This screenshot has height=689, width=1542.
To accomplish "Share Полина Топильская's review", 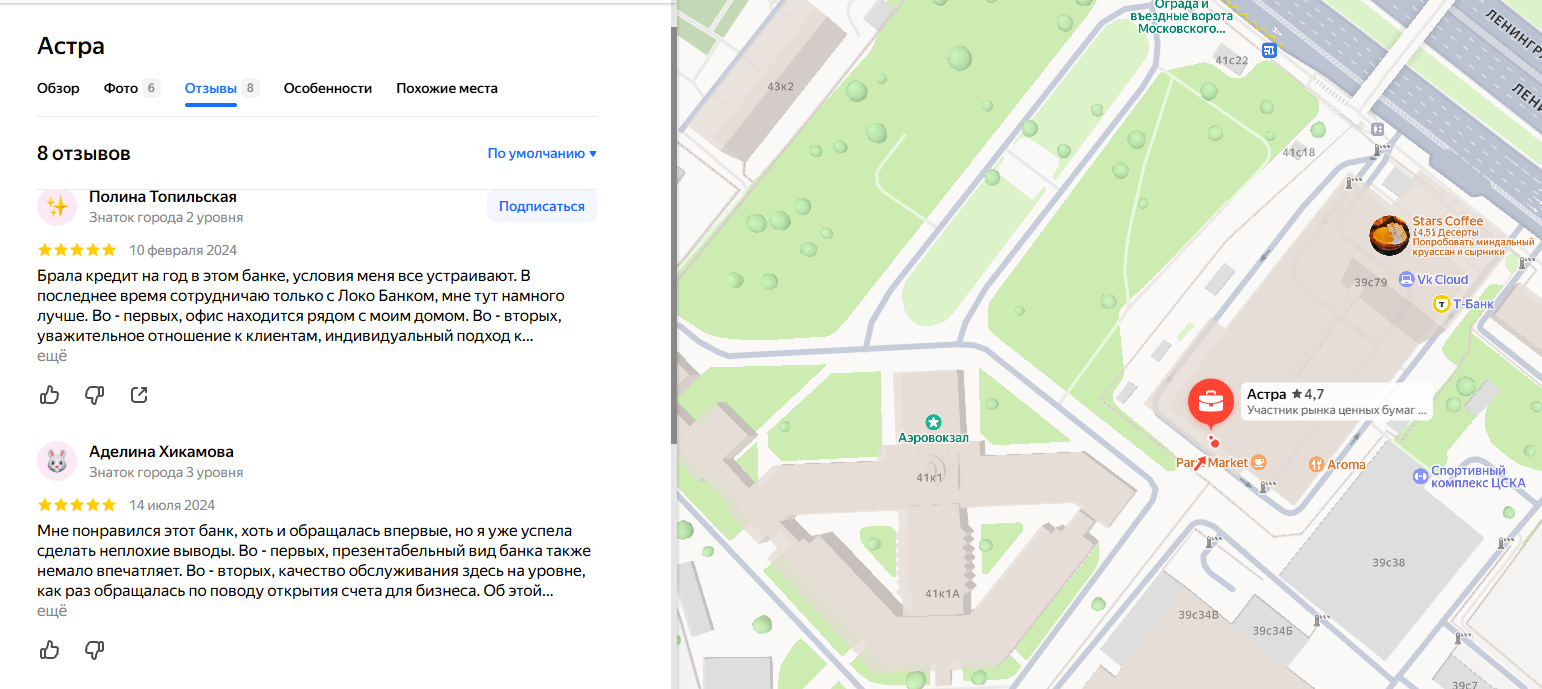I will [x=139, y=395].
